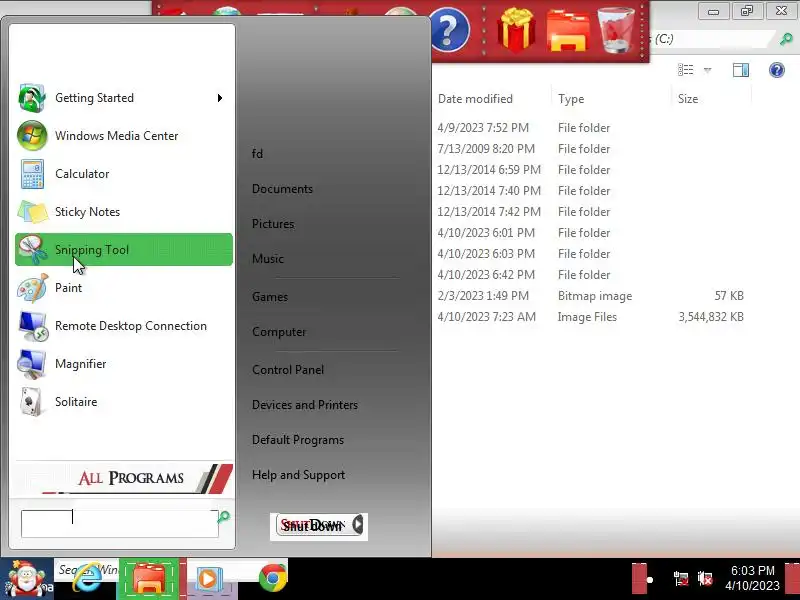The height and width of the screenshot is (600, 800).
Task: Open Internet Explorer from taskbar
Action: (88, 579)
